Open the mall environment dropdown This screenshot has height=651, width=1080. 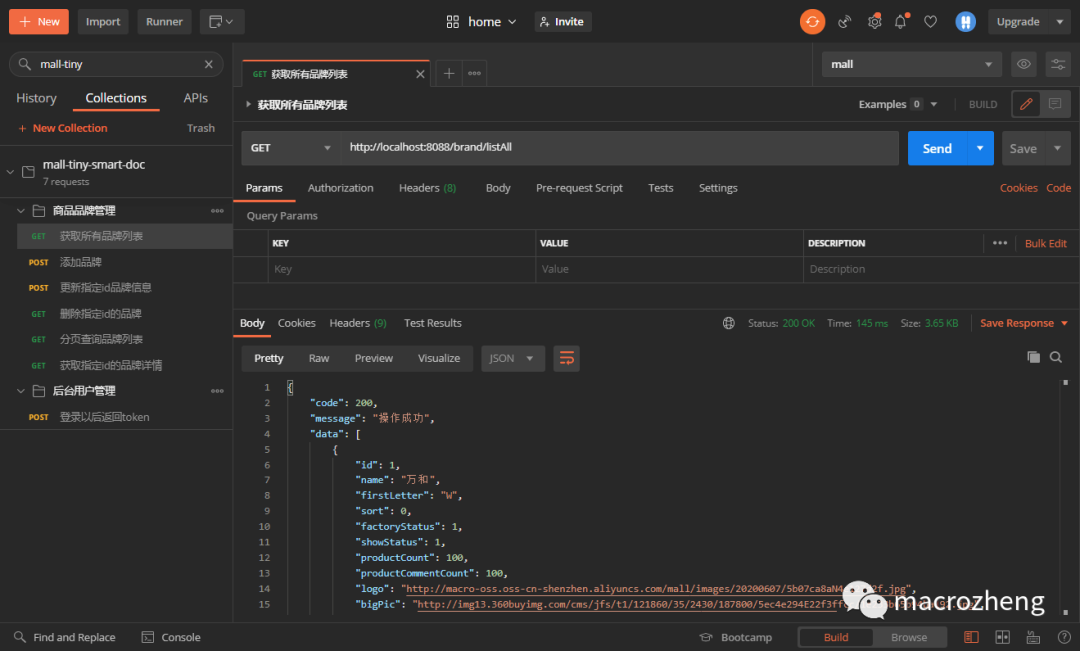pyautogui.click(x=912, y=64)
